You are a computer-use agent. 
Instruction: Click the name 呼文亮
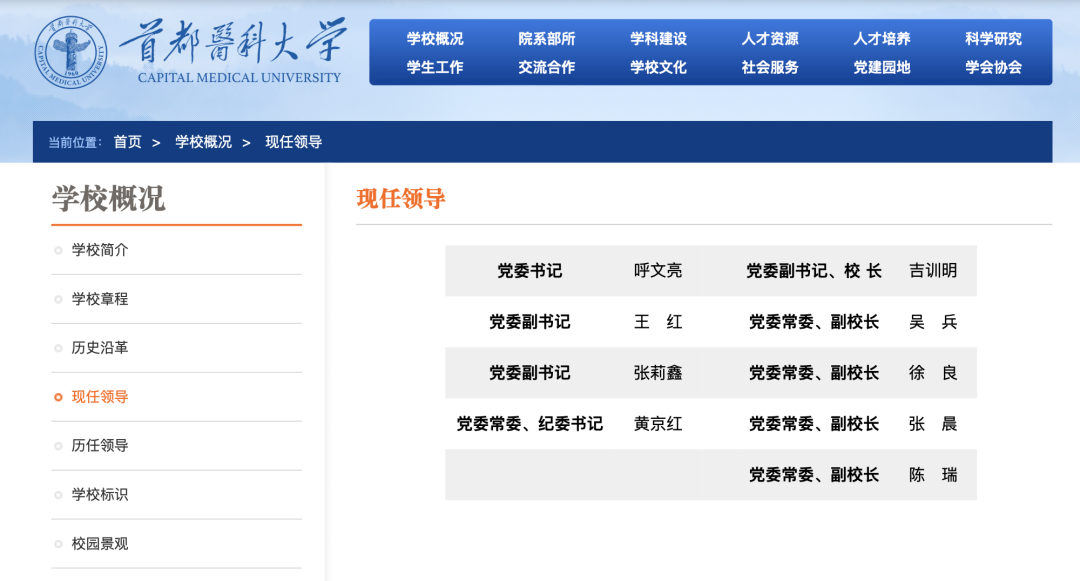pos(658,271)
